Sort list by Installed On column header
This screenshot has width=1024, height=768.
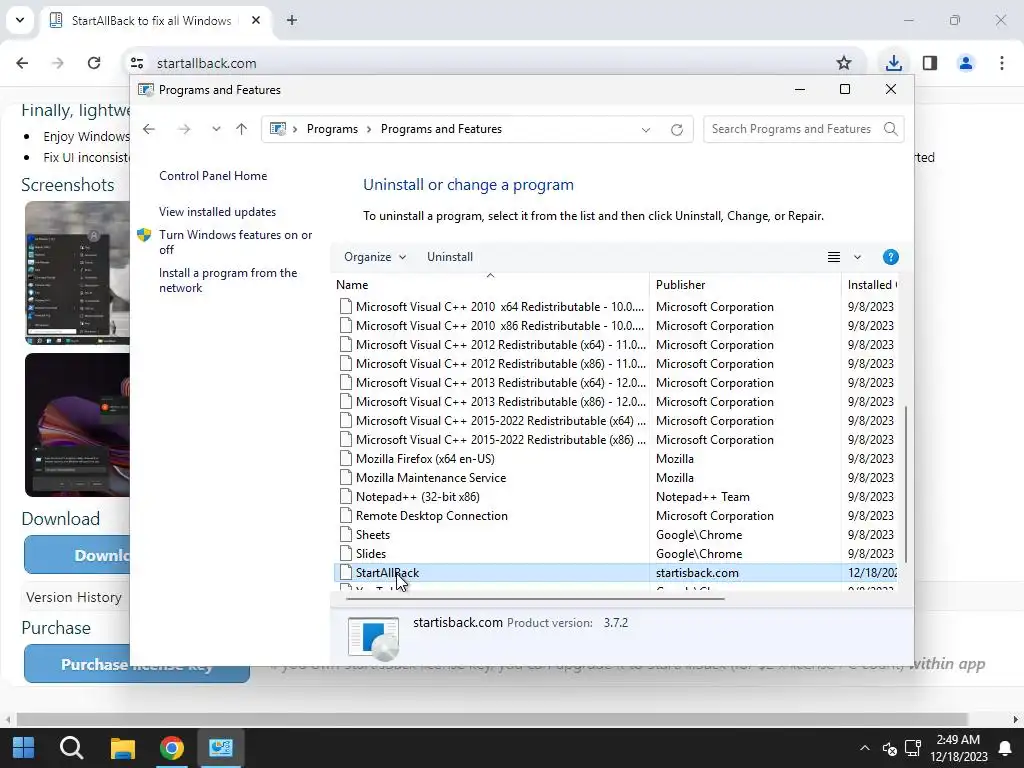(x=871, y=285)
